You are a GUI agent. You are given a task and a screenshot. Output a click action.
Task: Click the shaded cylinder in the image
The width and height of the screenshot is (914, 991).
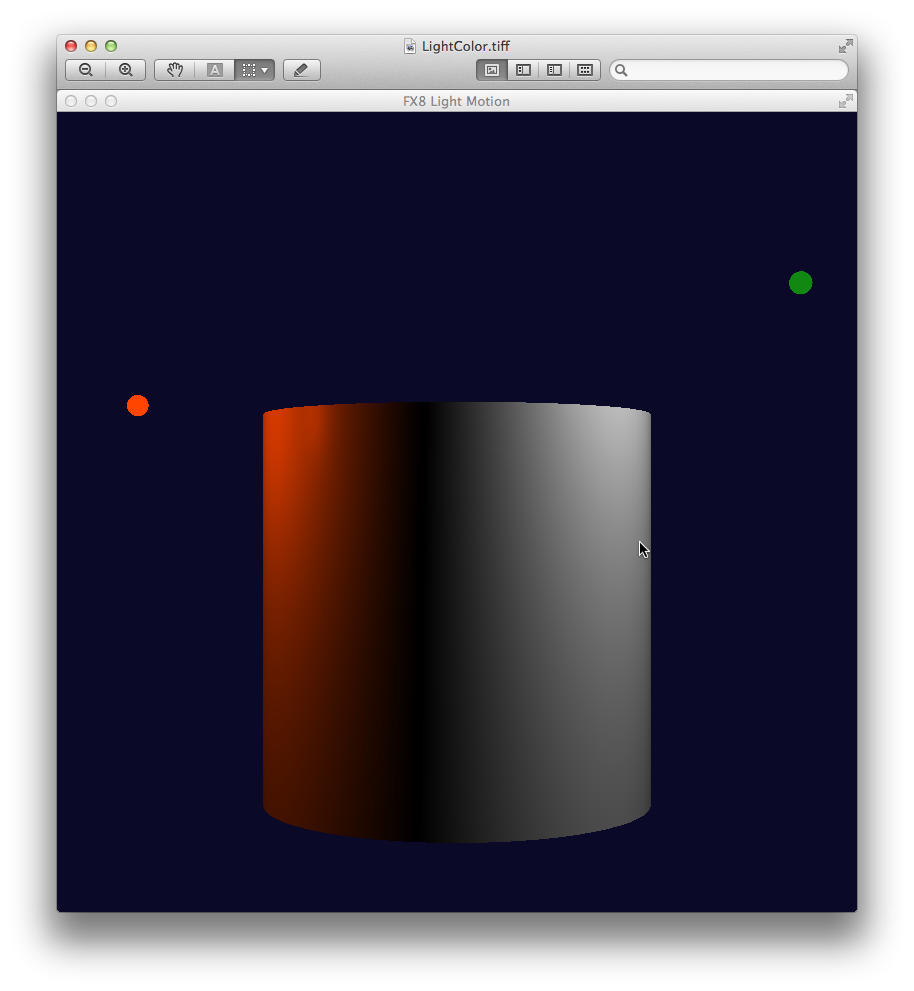(456, 620)
